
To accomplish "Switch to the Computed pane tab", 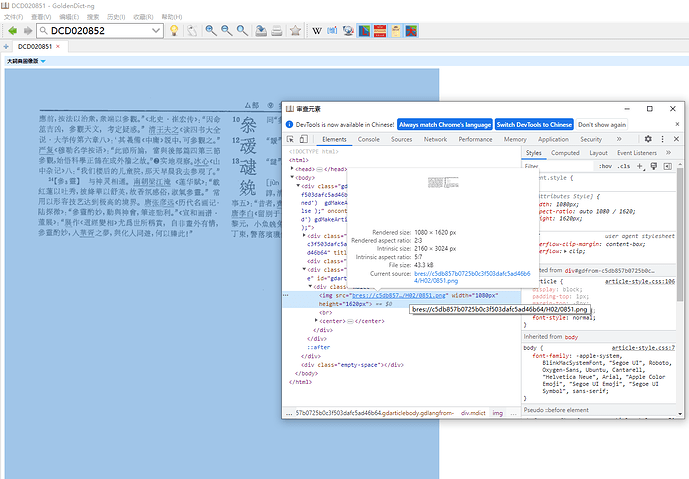I will pos(565,153).
